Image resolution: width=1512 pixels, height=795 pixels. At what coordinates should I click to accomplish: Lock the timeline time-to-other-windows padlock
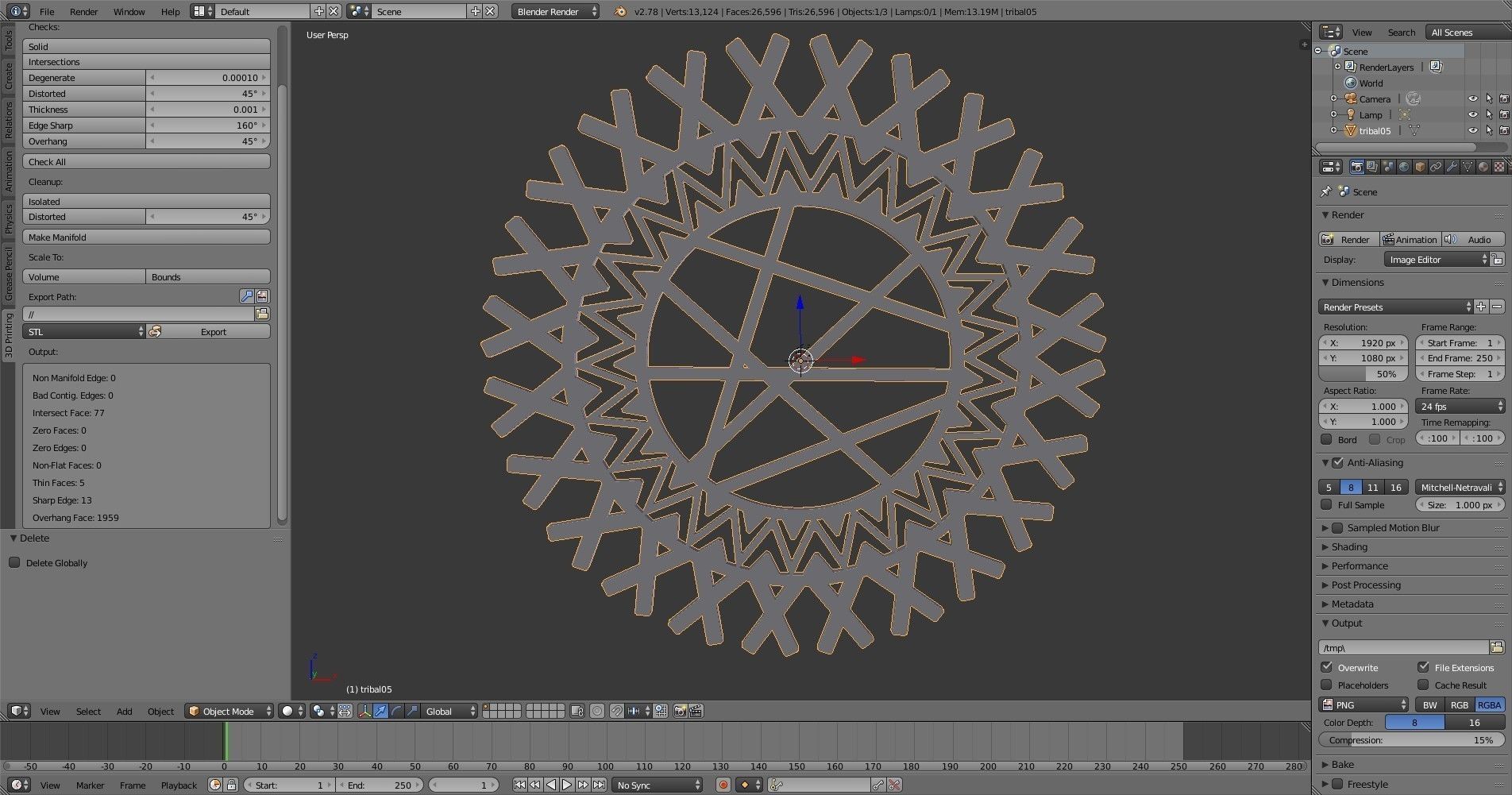click(x=231, y=785)
